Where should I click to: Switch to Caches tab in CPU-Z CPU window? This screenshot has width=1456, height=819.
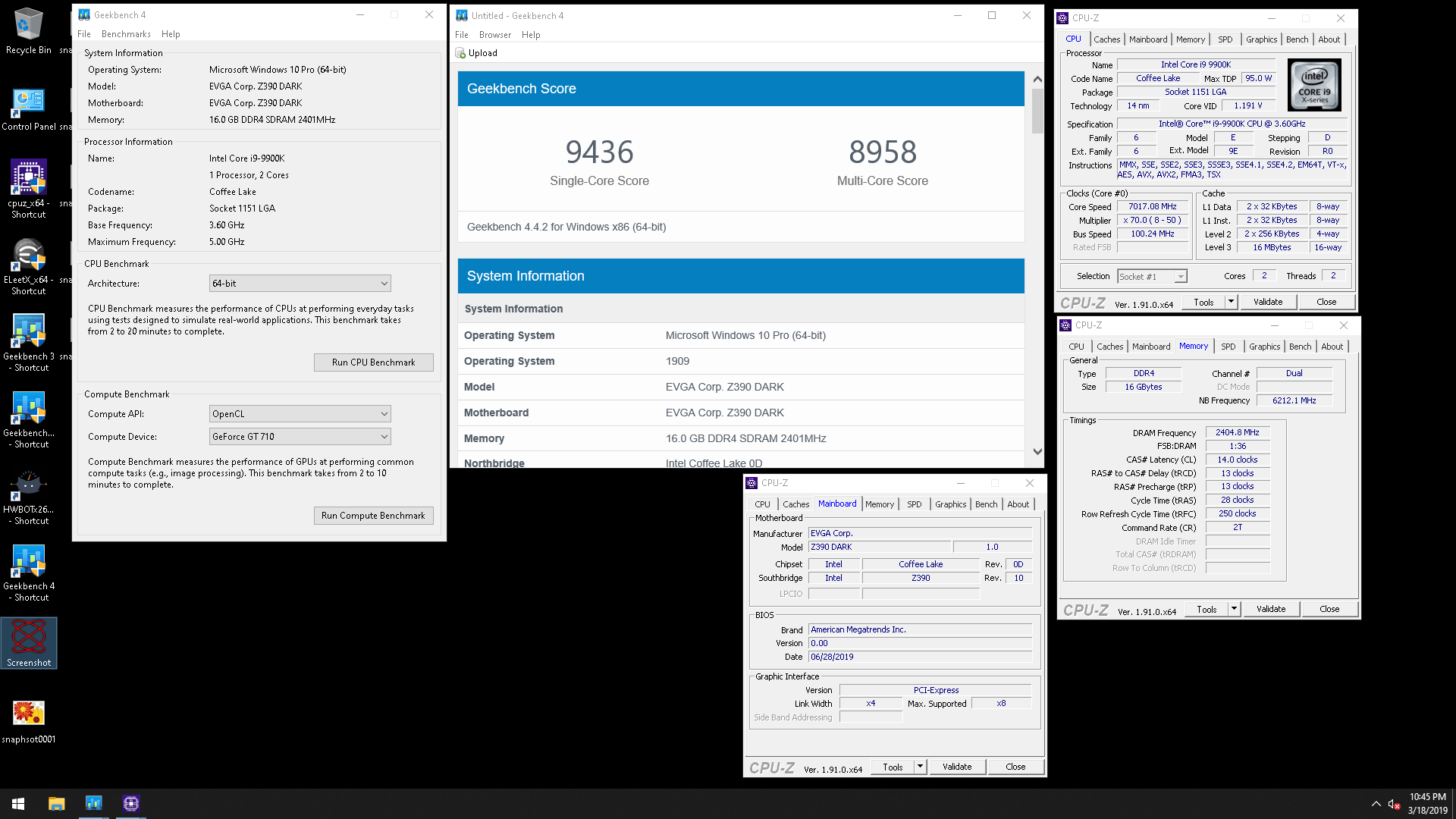(1106, 39)
